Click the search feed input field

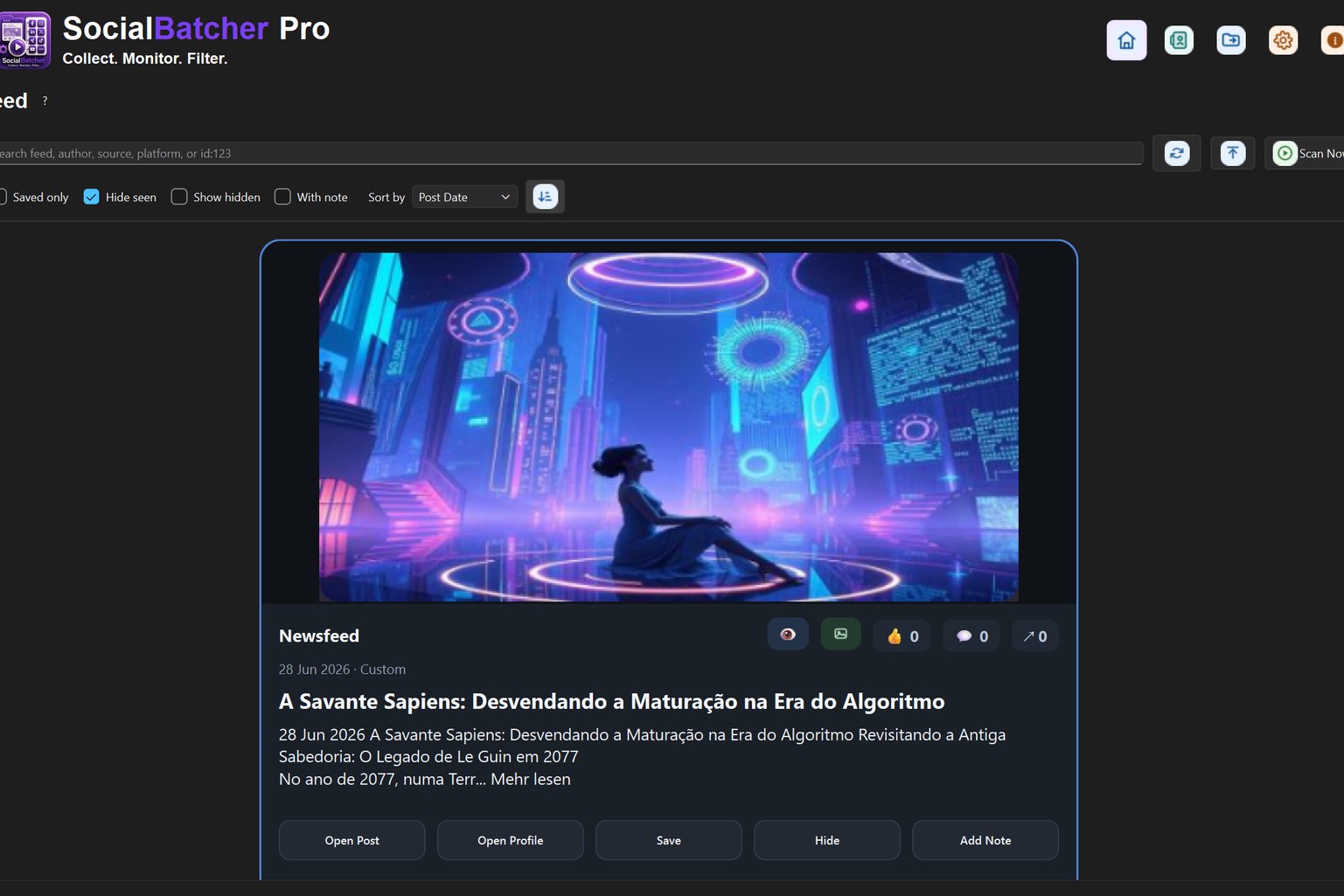[x=568, y=153]
